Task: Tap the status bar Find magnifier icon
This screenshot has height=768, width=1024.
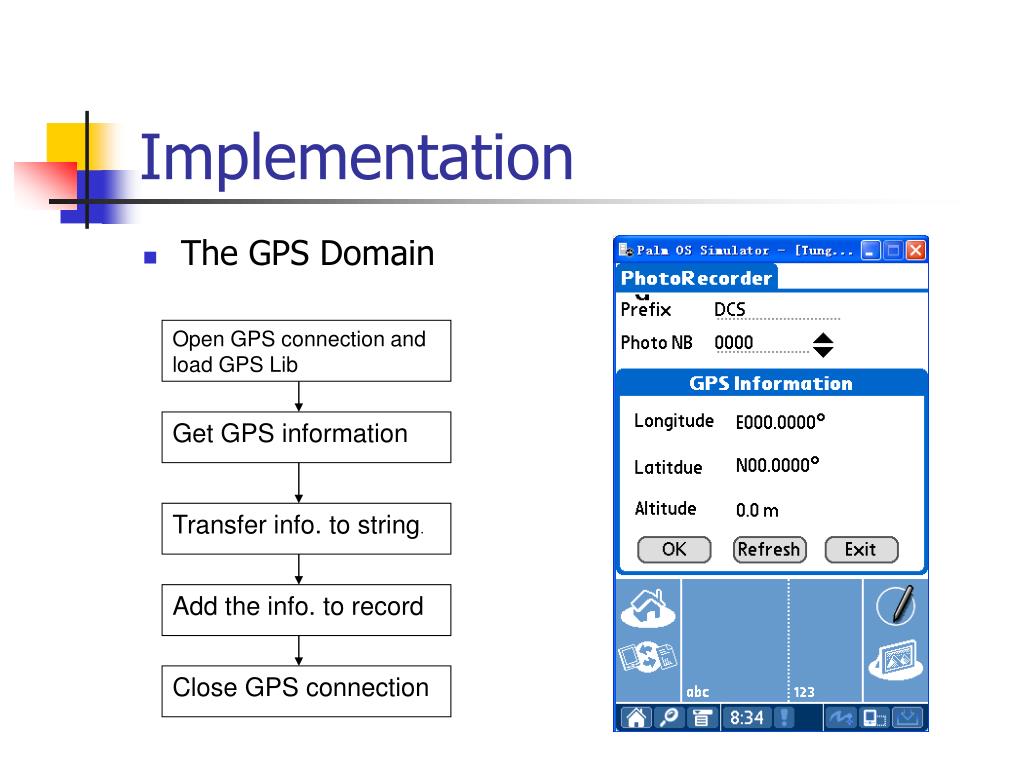Action: pos(669,718)
